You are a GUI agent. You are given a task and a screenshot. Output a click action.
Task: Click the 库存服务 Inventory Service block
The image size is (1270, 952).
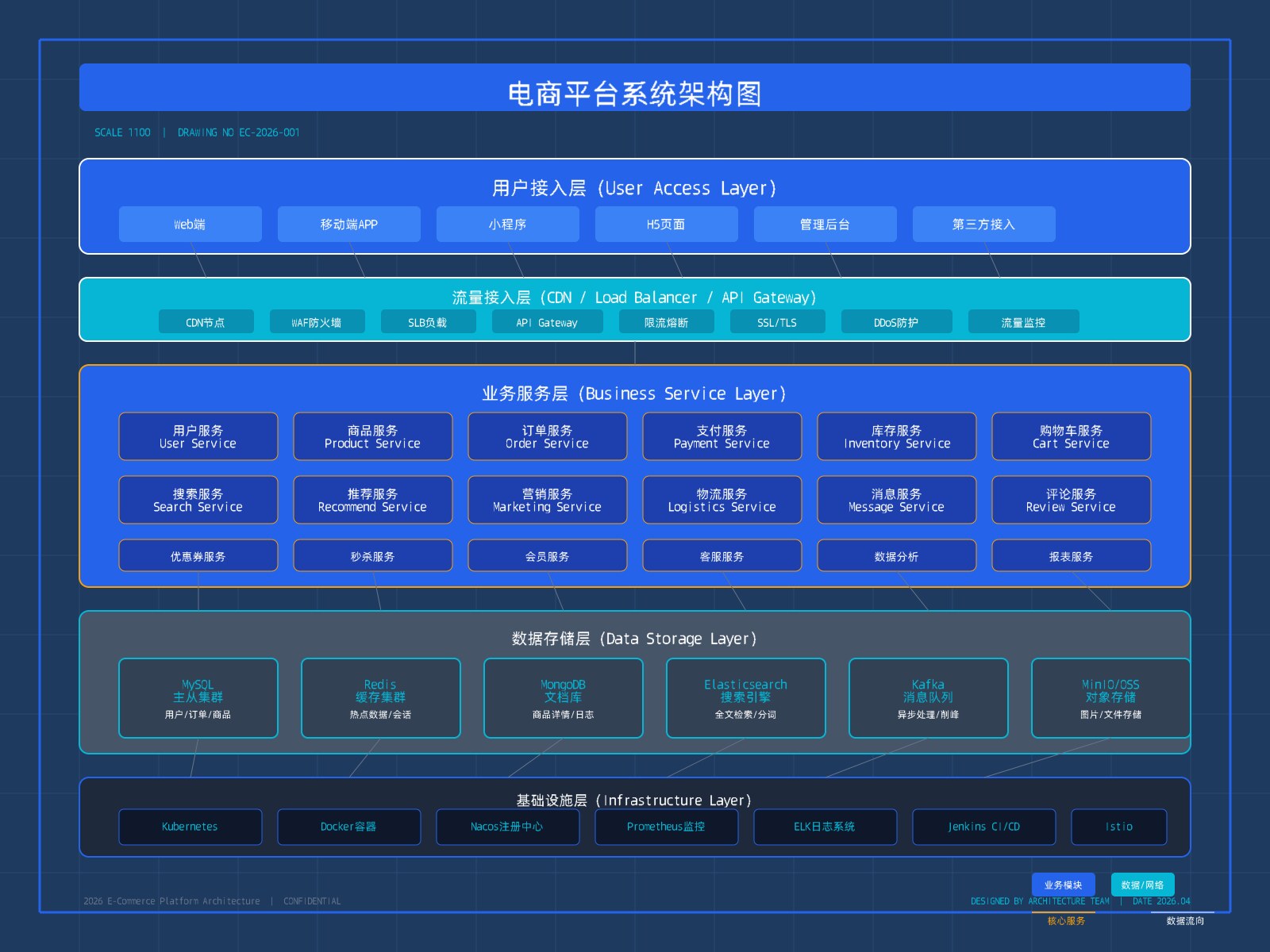point(897,436)
